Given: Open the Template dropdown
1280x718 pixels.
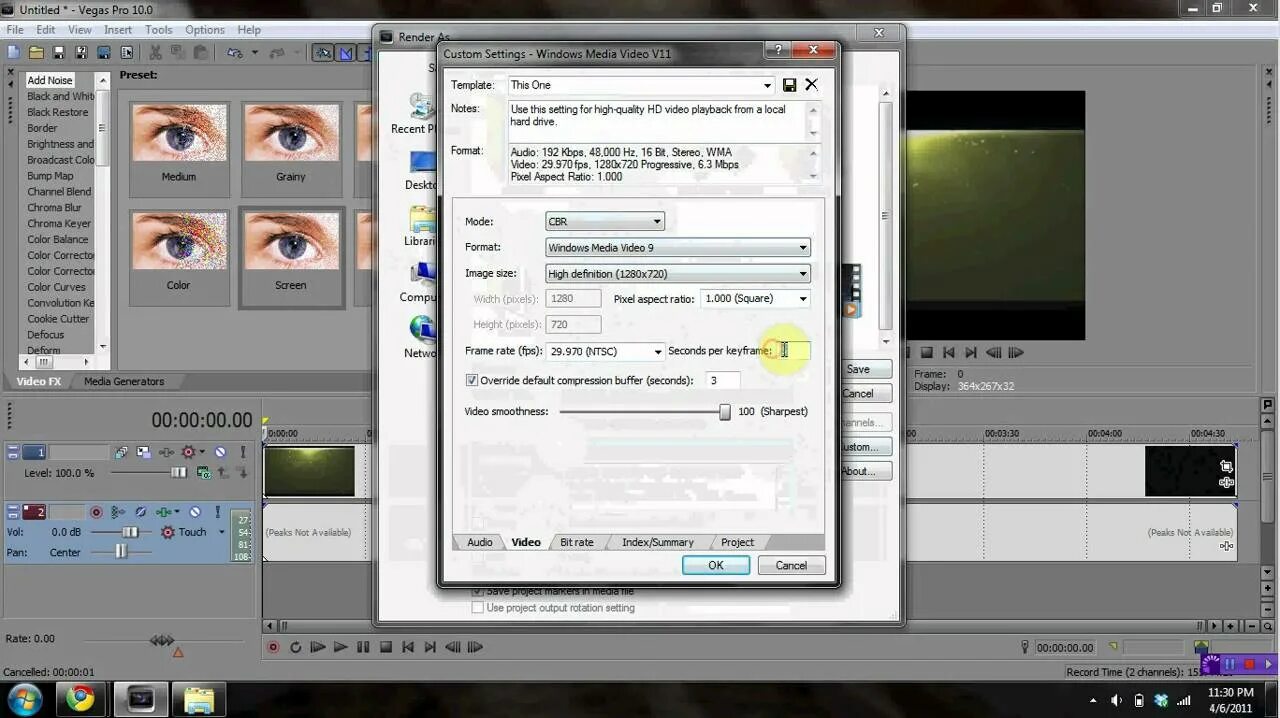Looking at the screenshot, I should (x=767, y=85).
